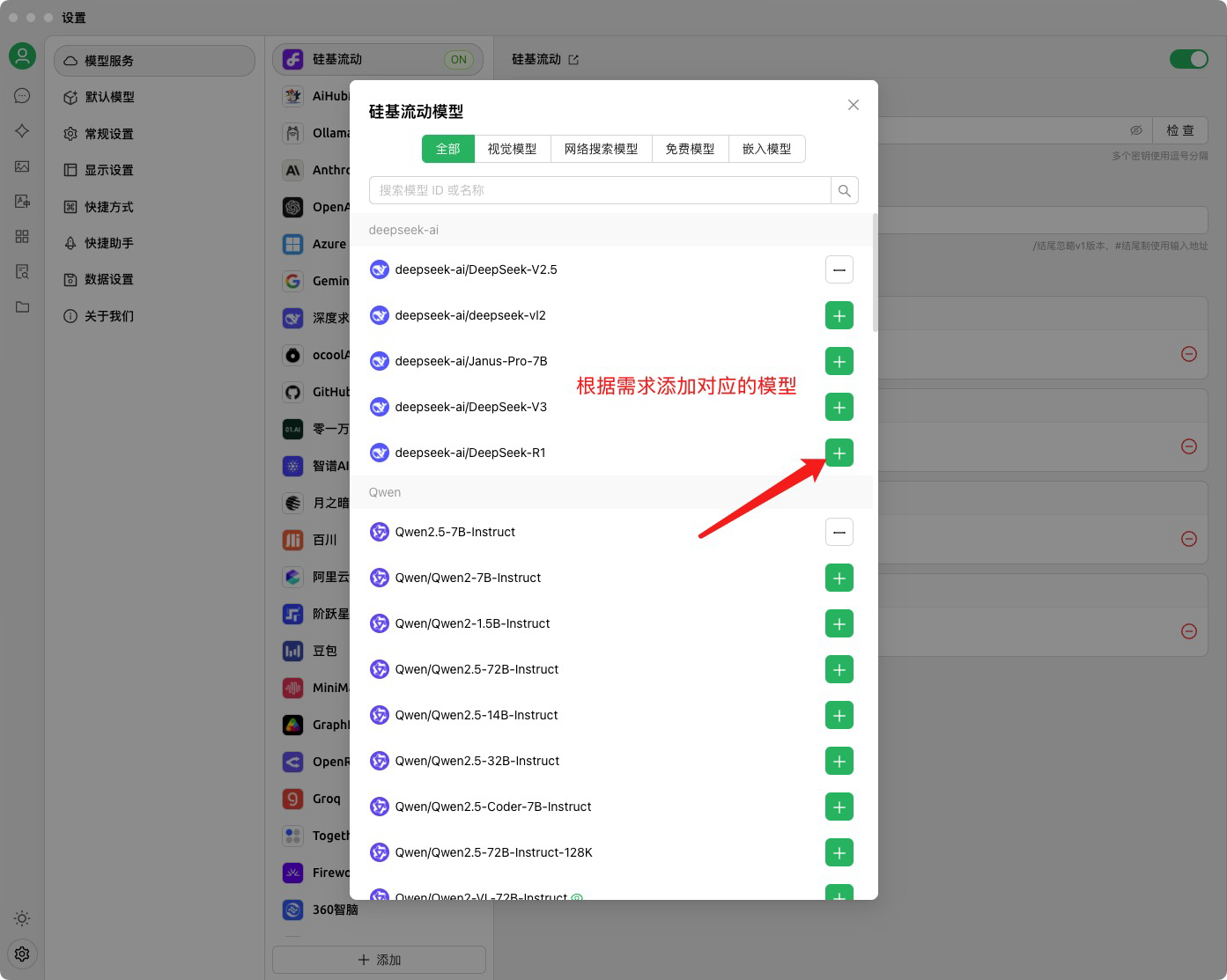
Task: Select the 百川 provider
Action: point(312,540)
